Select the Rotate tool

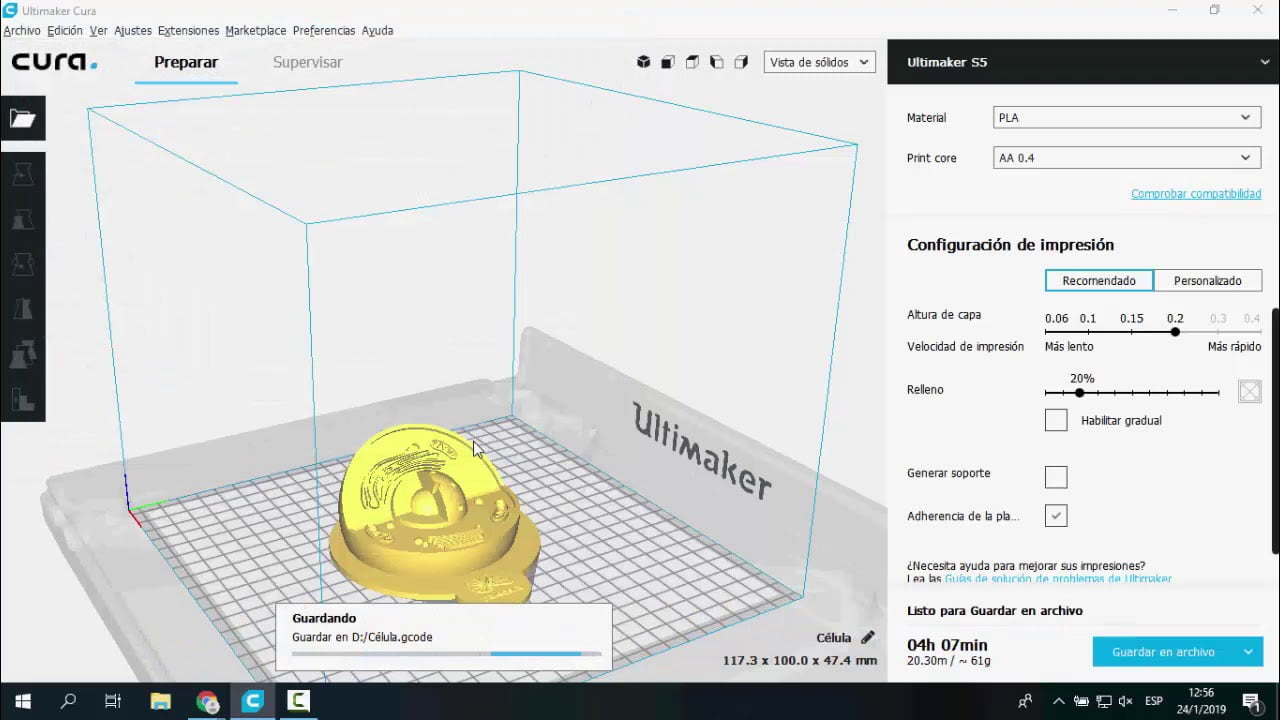[22, 264]
